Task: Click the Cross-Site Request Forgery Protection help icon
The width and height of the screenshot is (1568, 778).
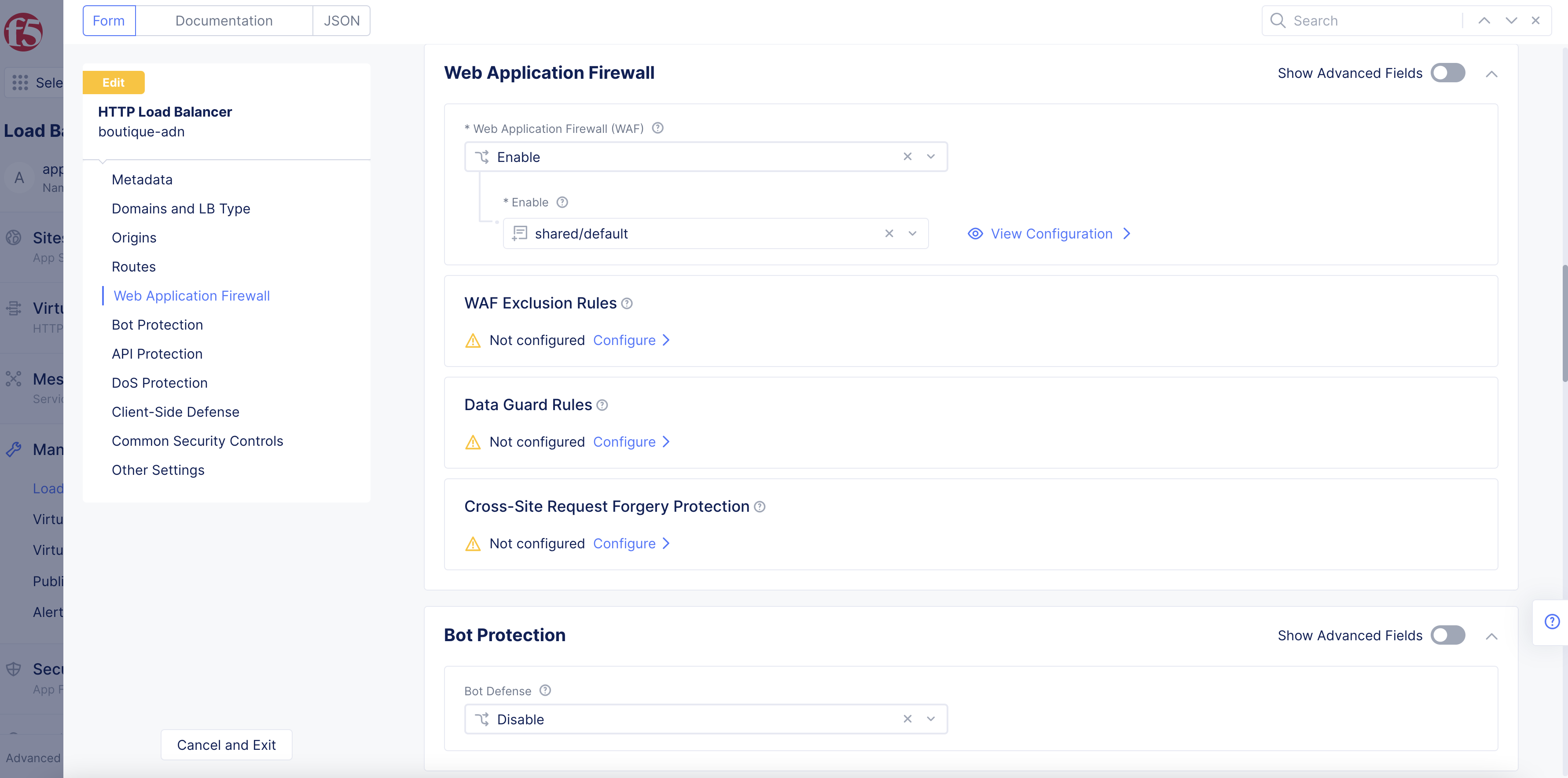Action: pyautogui.click(x=760, y=506)
